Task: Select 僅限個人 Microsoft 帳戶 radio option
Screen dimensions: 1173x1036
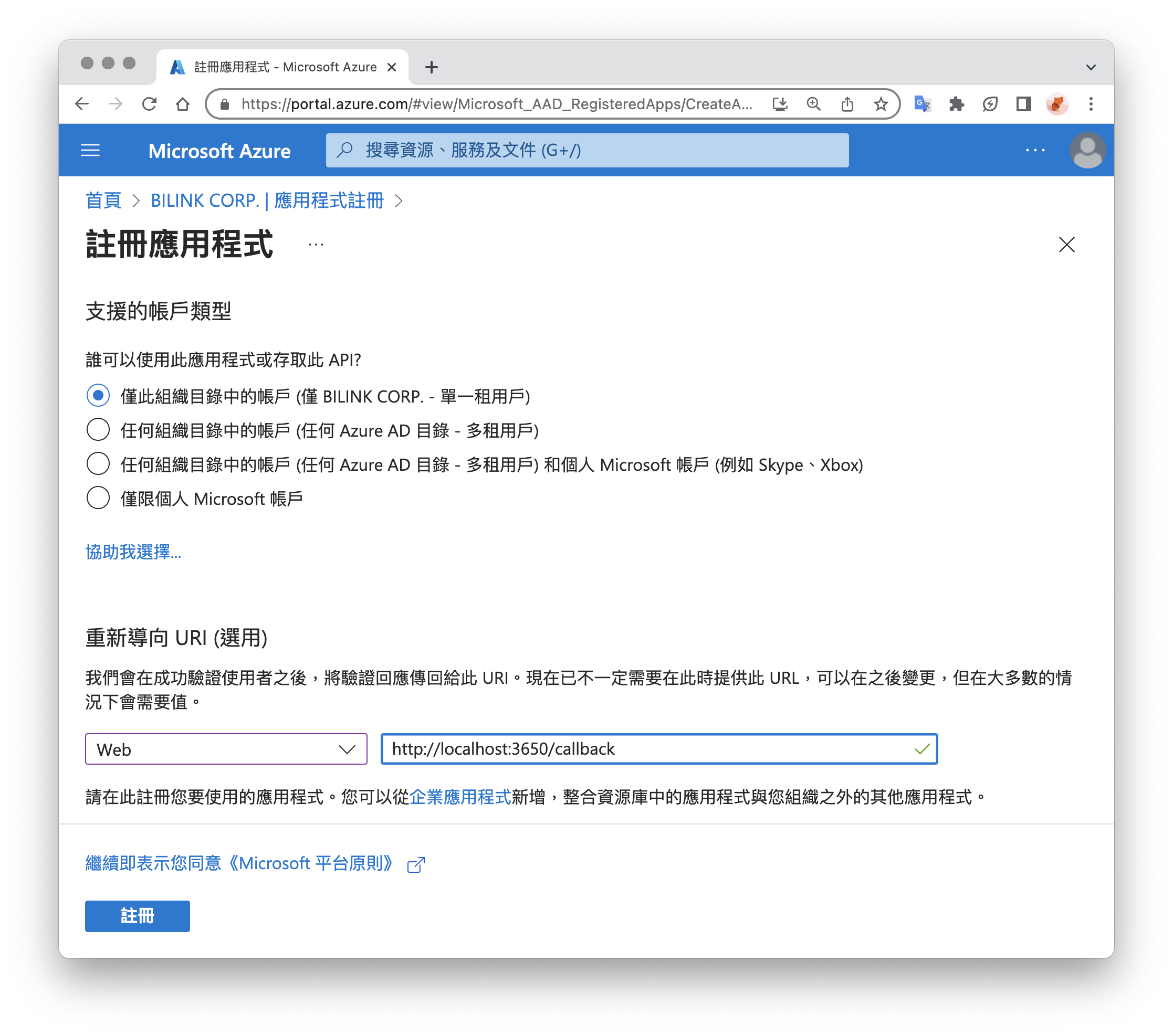Action: tap(98, 498)
